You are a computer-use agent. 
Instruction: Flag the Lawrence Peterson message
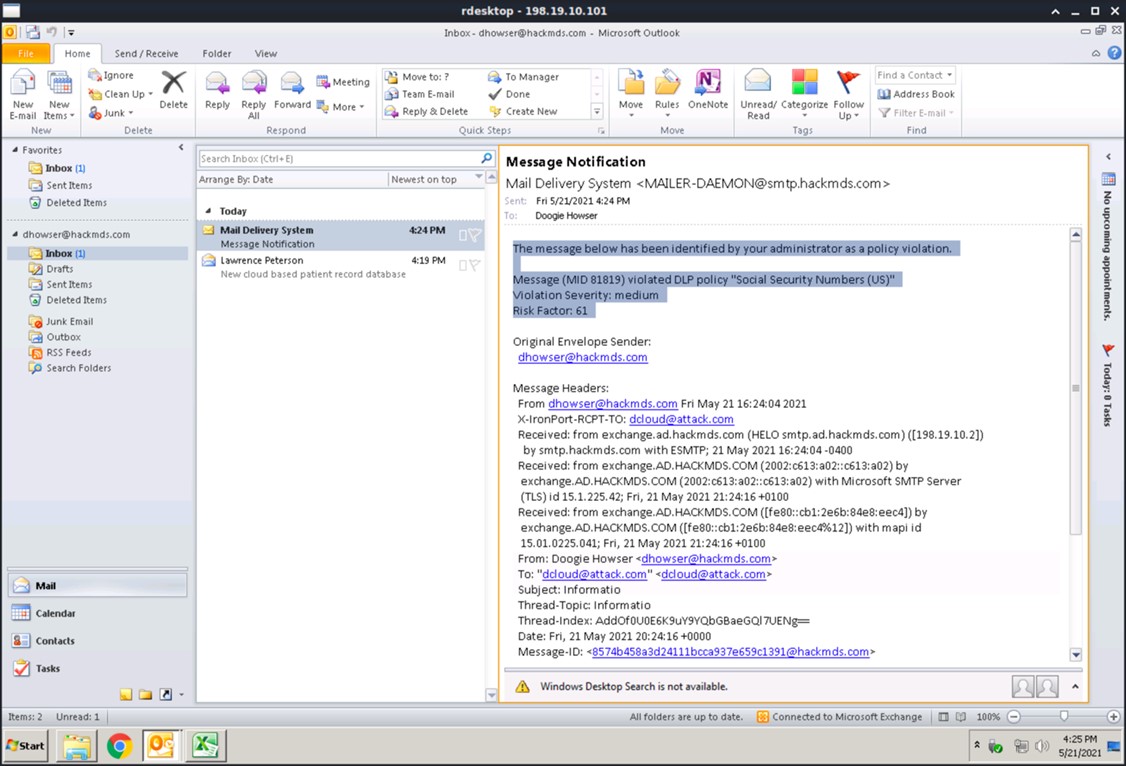[475, 265]
